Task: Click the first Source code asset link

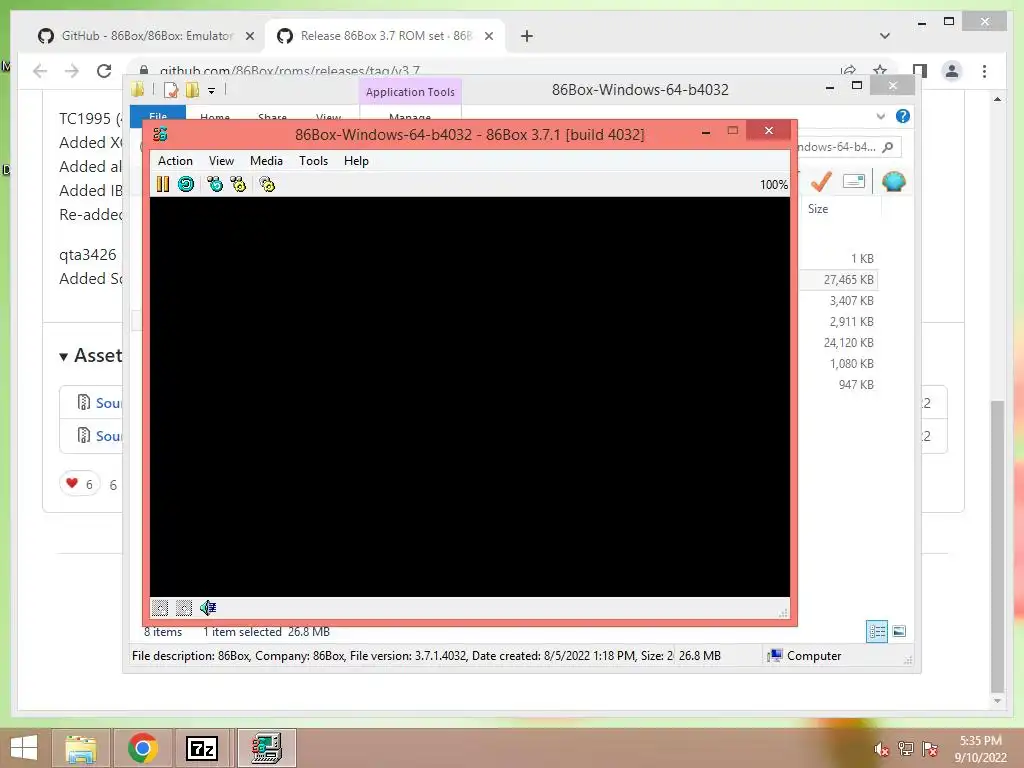Action: pyautogui.click(x=108, y=403)
